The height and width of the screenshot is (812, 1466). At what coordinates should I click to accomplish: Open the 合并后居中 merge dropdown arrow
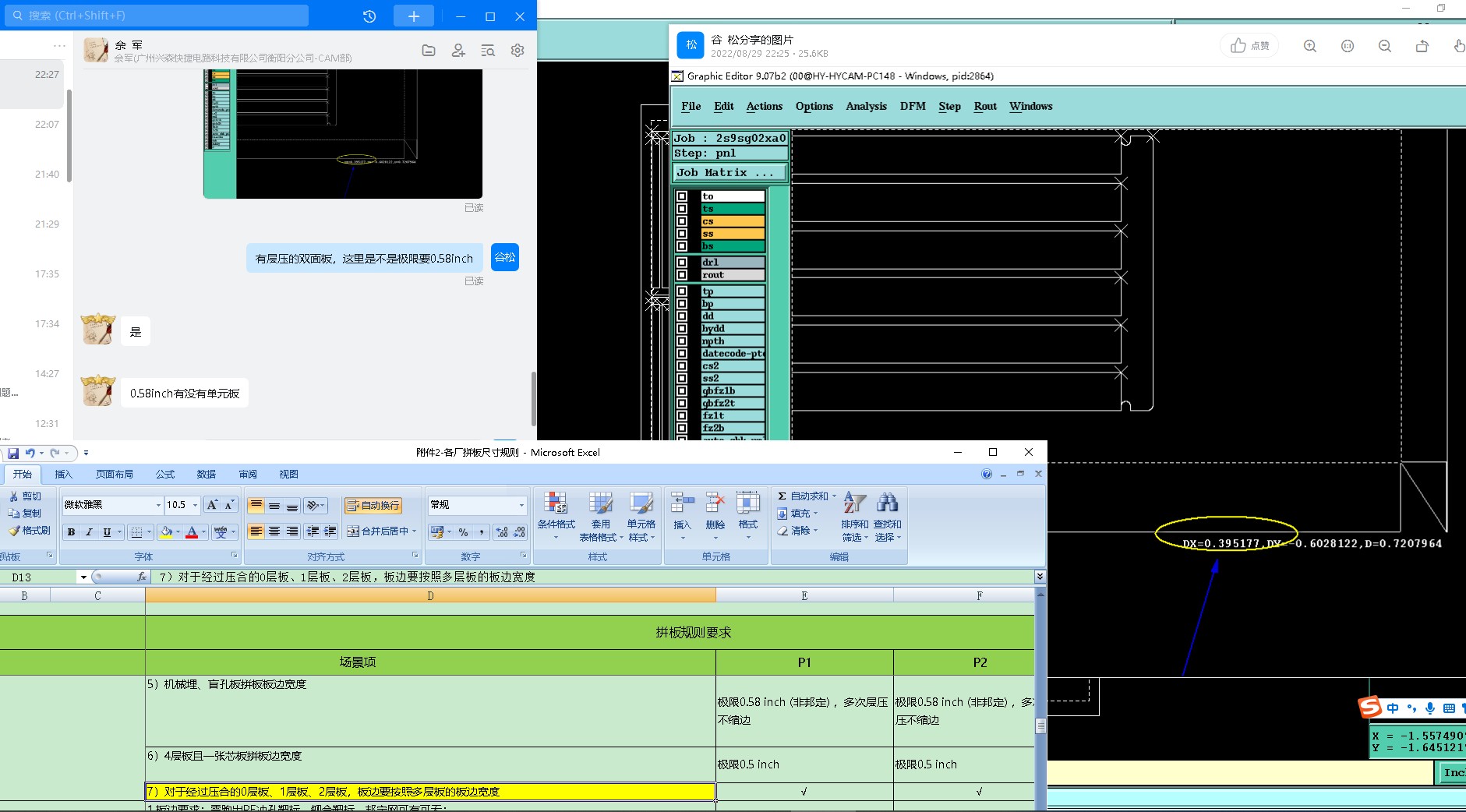pos(414,531)
